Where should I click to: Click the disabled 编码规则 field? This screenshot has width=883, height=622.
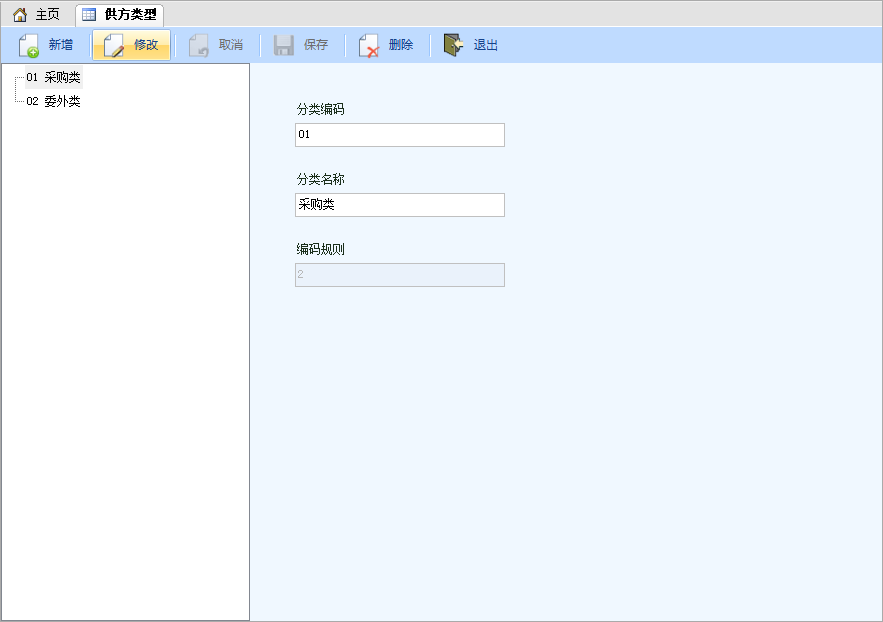pyautogui.click(x=400, y=275)
